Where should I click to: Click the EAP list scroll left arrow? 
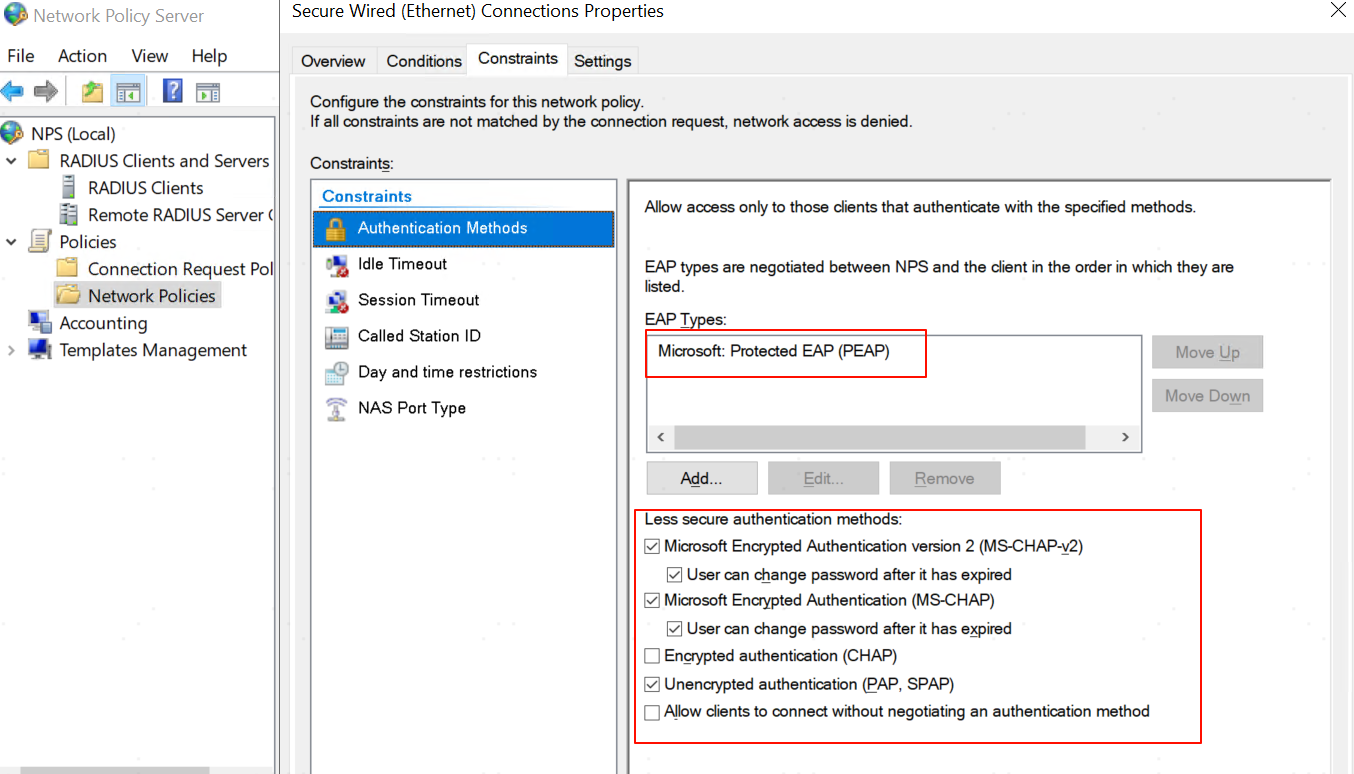coord(660,437)
